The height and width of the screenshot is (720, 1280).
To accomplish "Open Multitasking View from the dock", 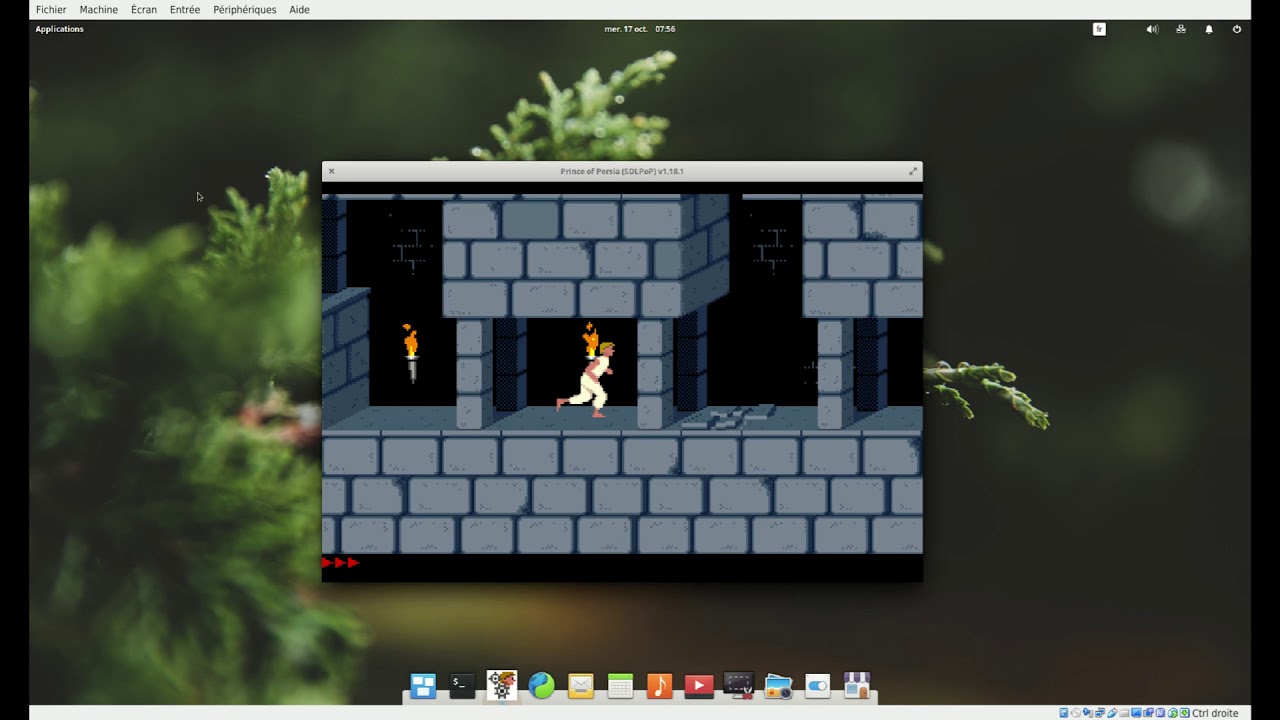I will (423, 686).
